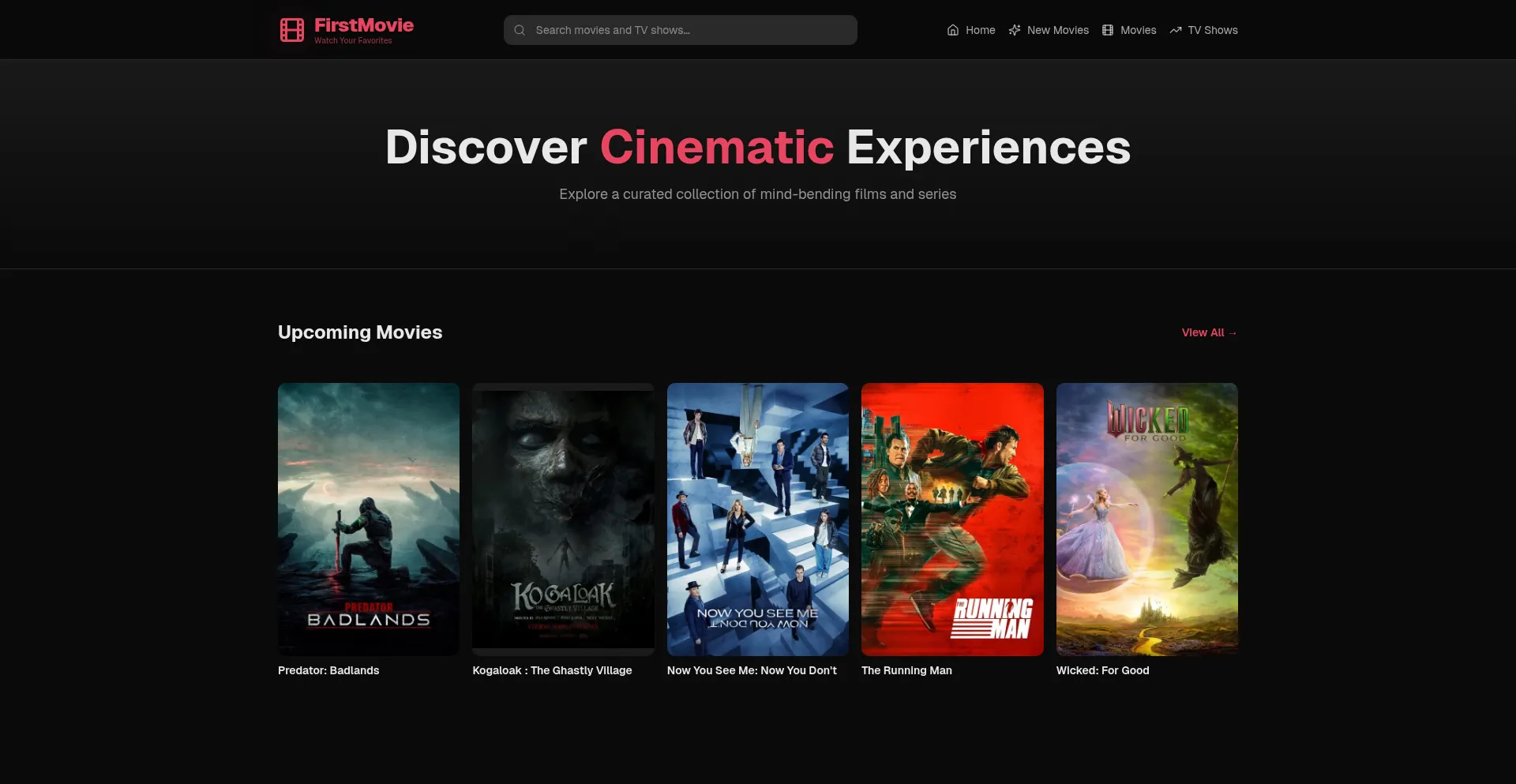Viewport: 1516px width, 784px height.
Task: Navigate to TV Shows section
Action: click(x=1212, y=30)
